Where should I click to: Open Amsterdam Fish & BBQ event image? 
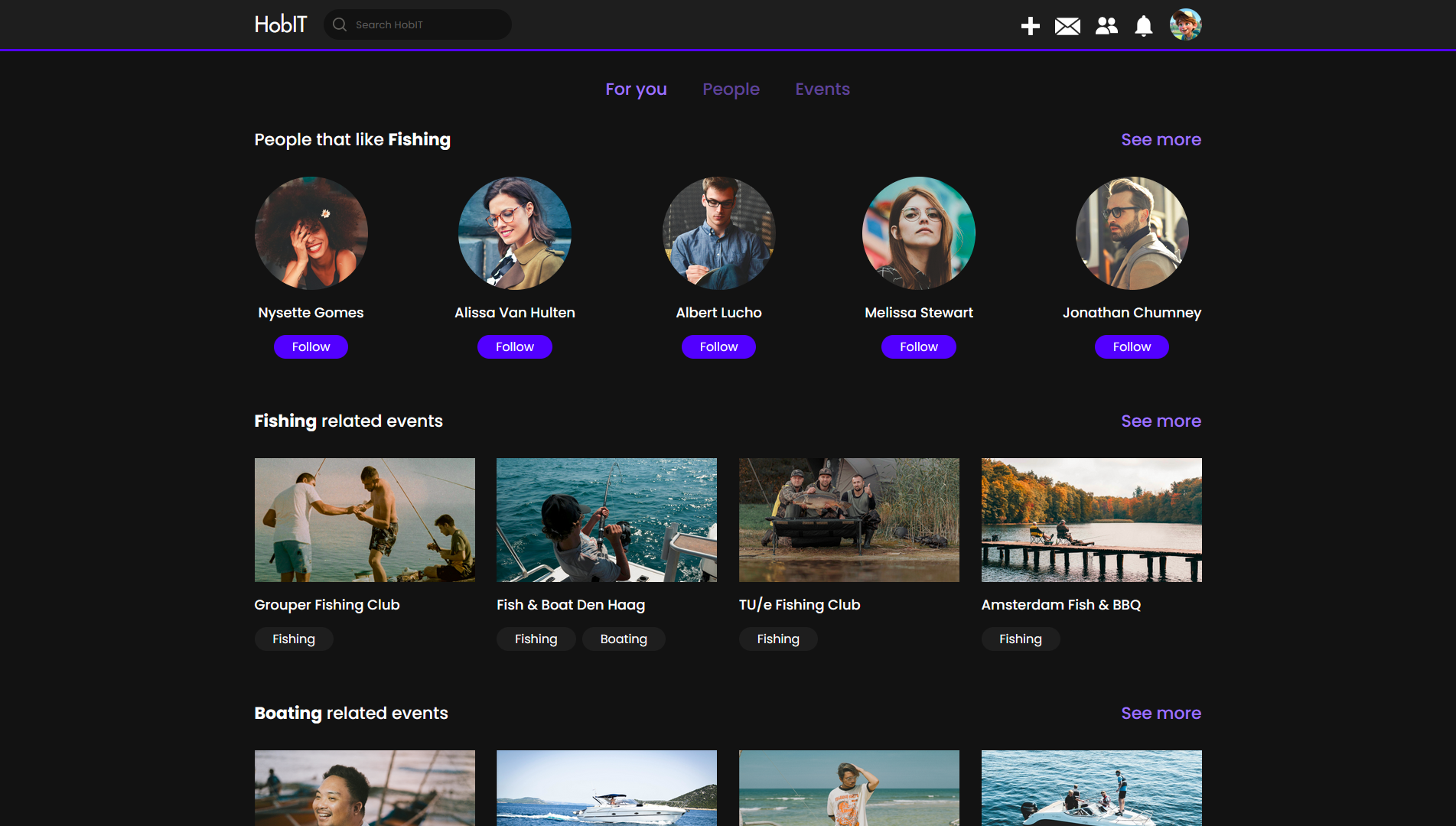tap(1091, 520)
